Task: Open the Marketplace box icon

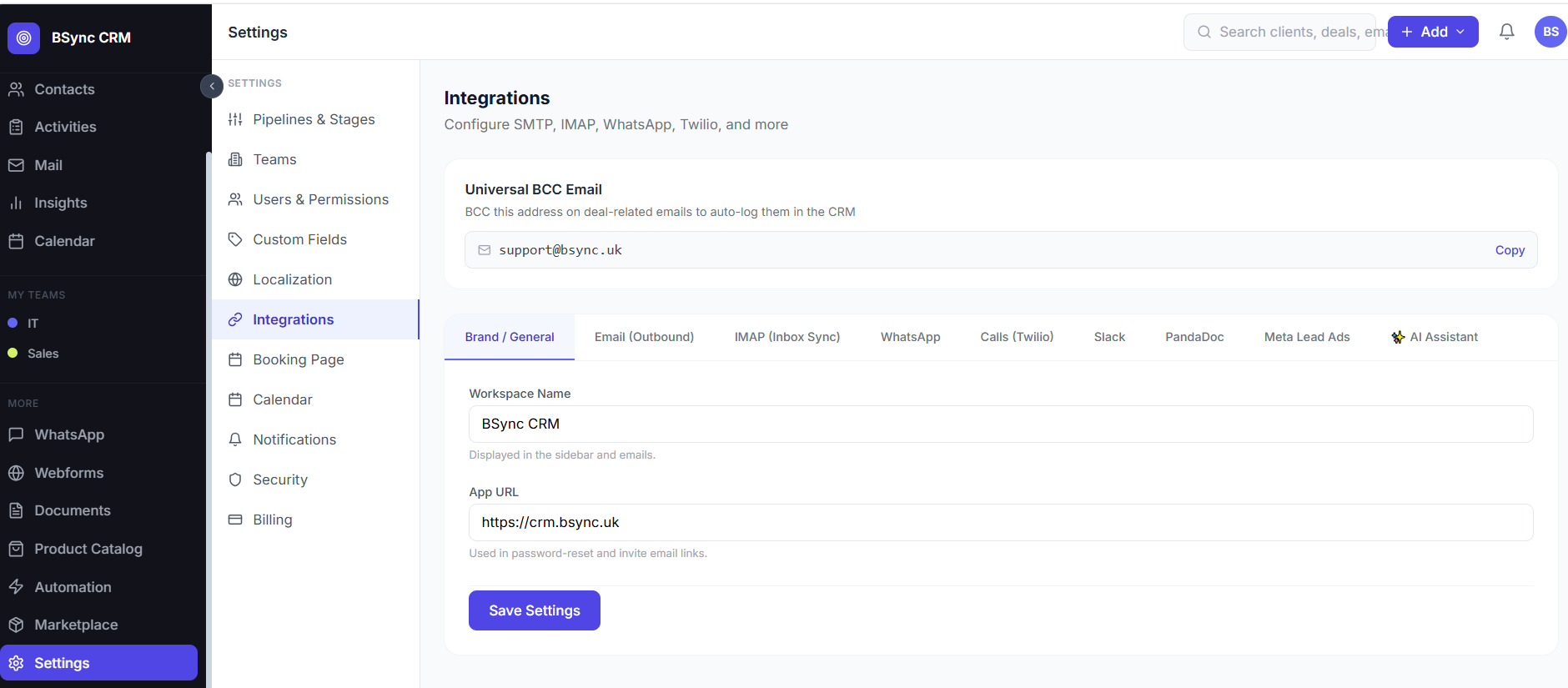Action: (x=16, y=625)
